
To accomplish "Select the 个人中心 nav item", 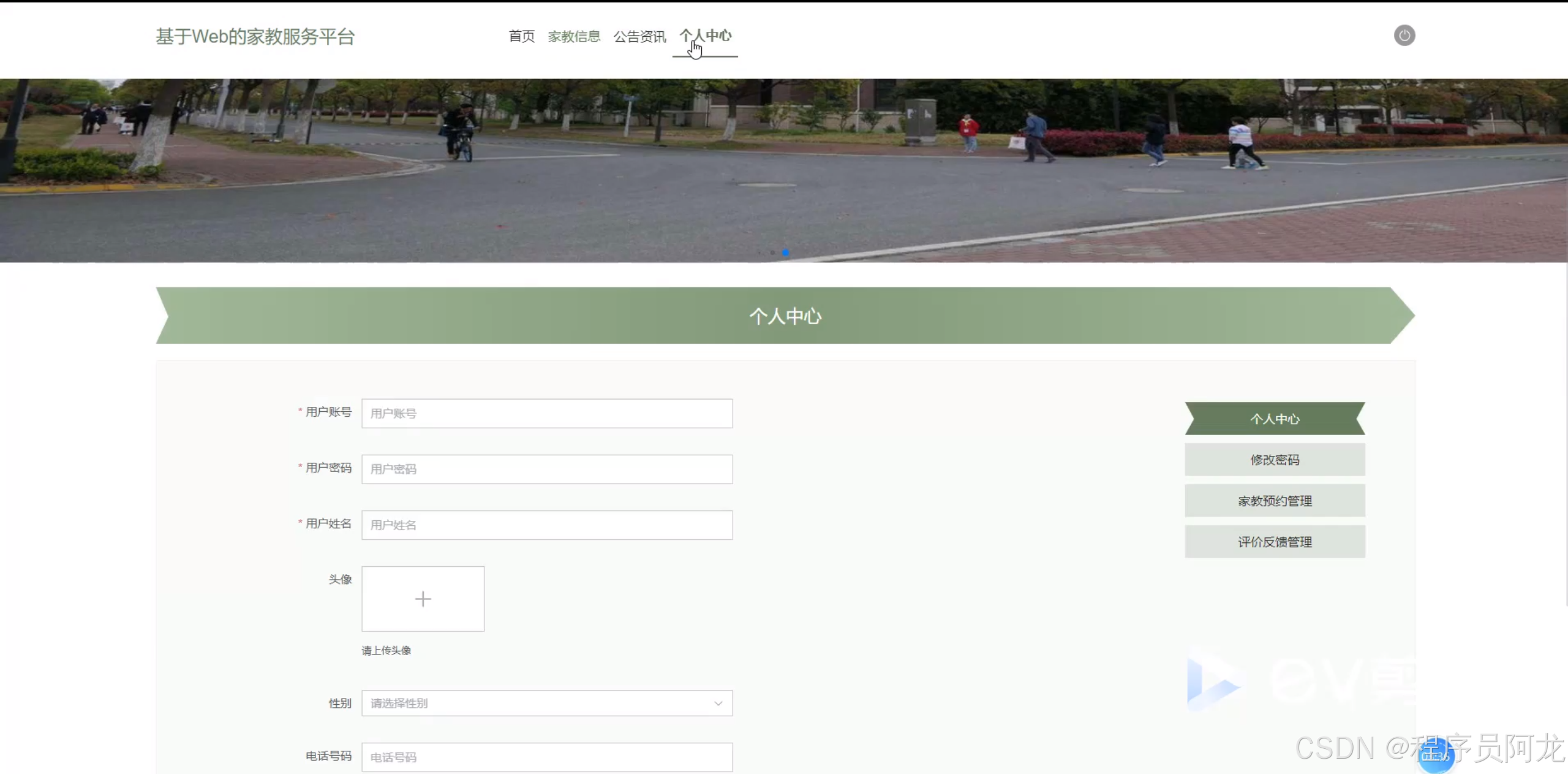I will (x=706, y=36).
